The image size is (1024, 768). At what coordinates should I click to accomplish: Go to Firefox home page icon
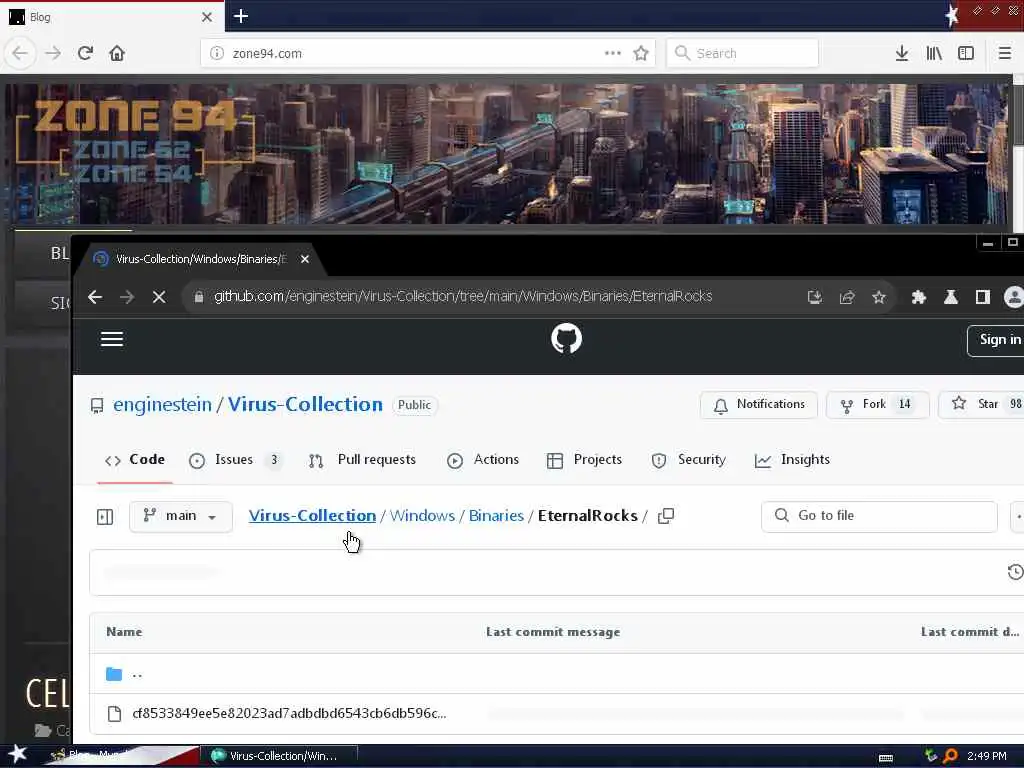(x=117, y=53)
